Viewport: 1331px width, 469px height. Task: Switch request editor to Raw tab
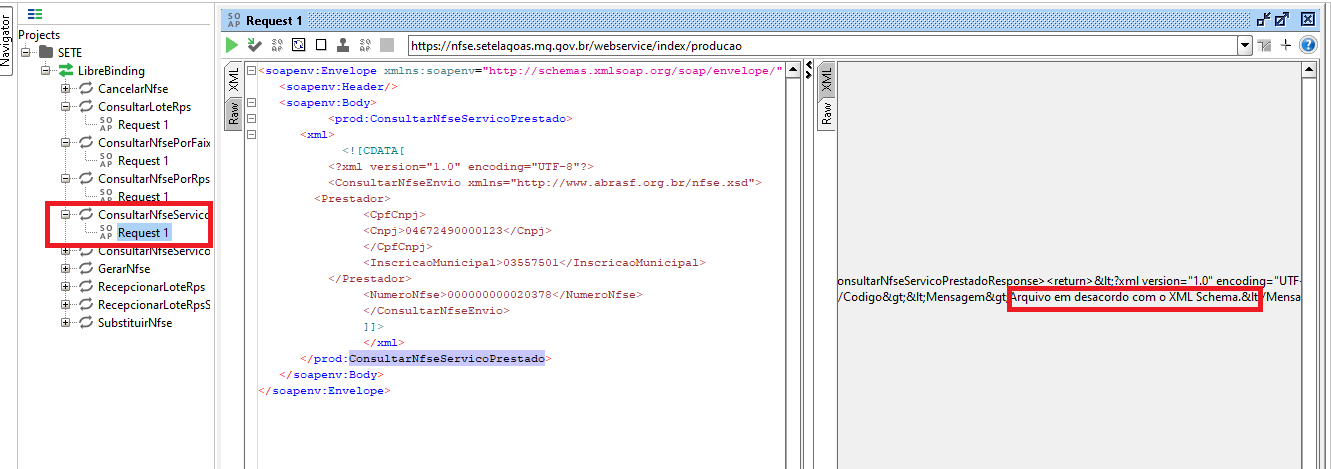[234, 113]
